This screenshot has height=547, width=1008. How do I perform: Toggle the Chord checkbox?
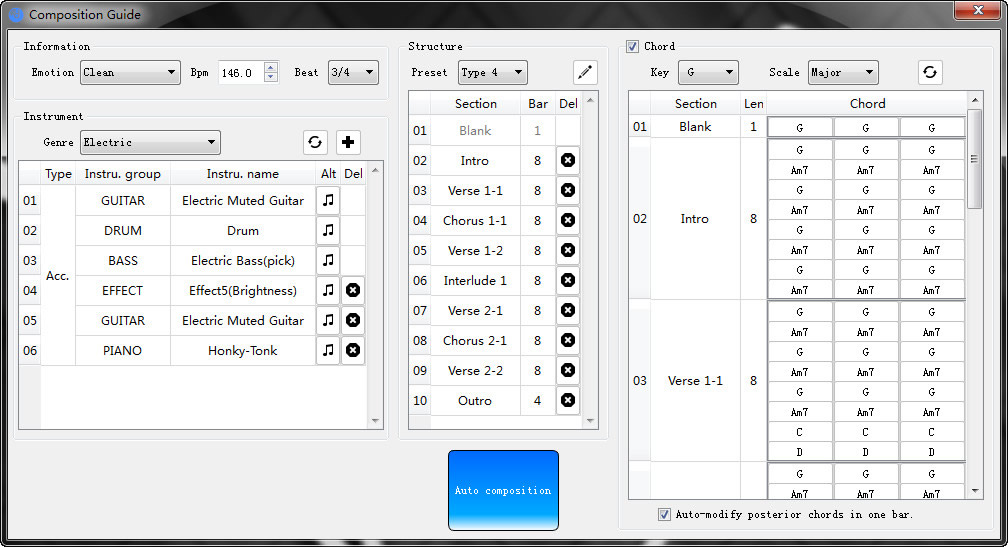(x=633, y=46)
